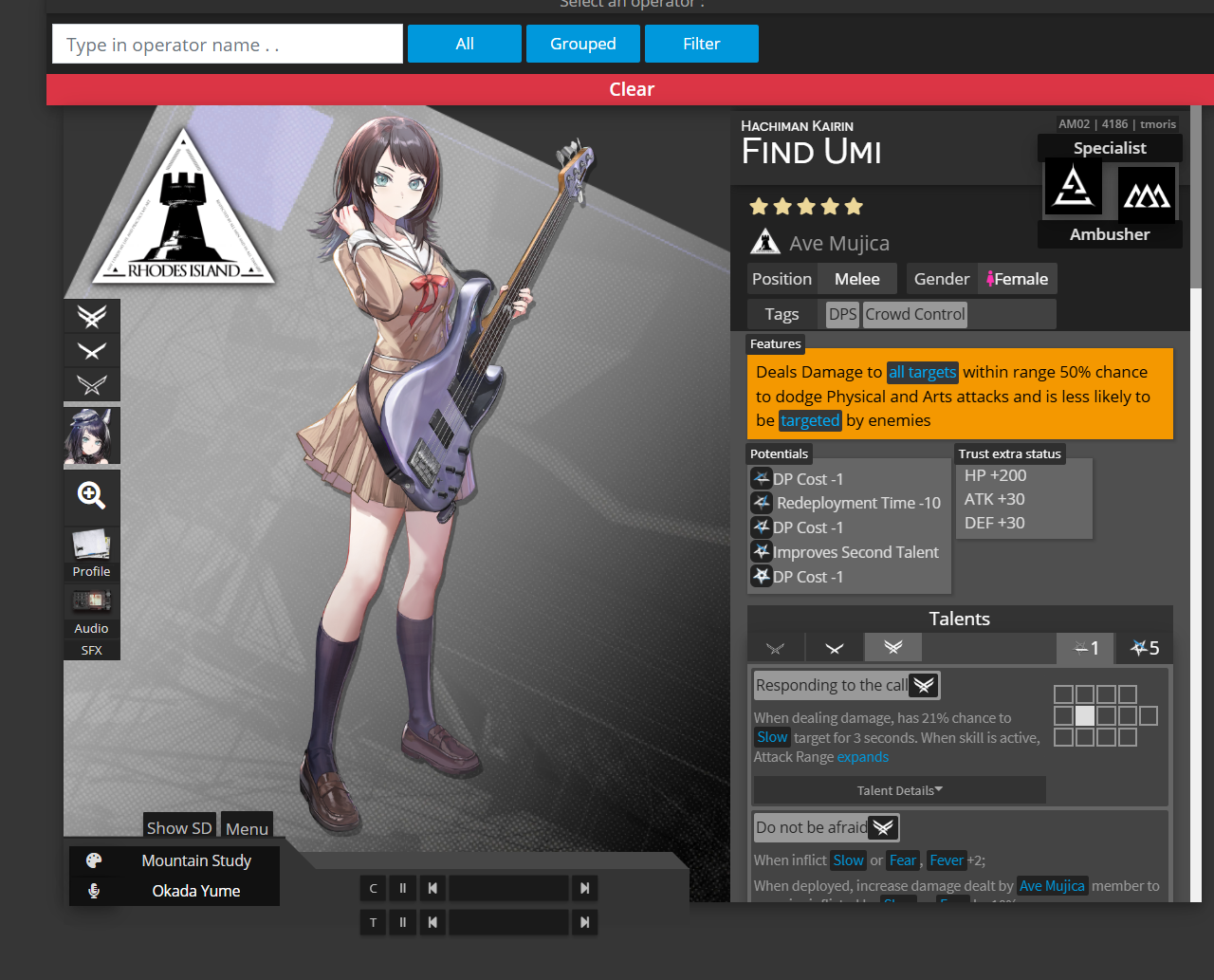This screenshot has height=980, width=1214.
Task: Click the All button
Action: 465,44
